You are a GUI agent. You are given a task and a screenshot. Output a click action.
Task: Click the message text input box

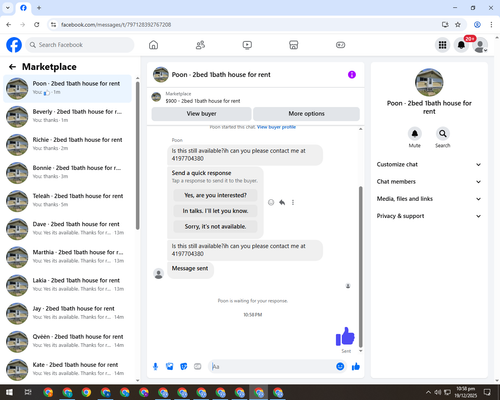[x=272, y=367]
